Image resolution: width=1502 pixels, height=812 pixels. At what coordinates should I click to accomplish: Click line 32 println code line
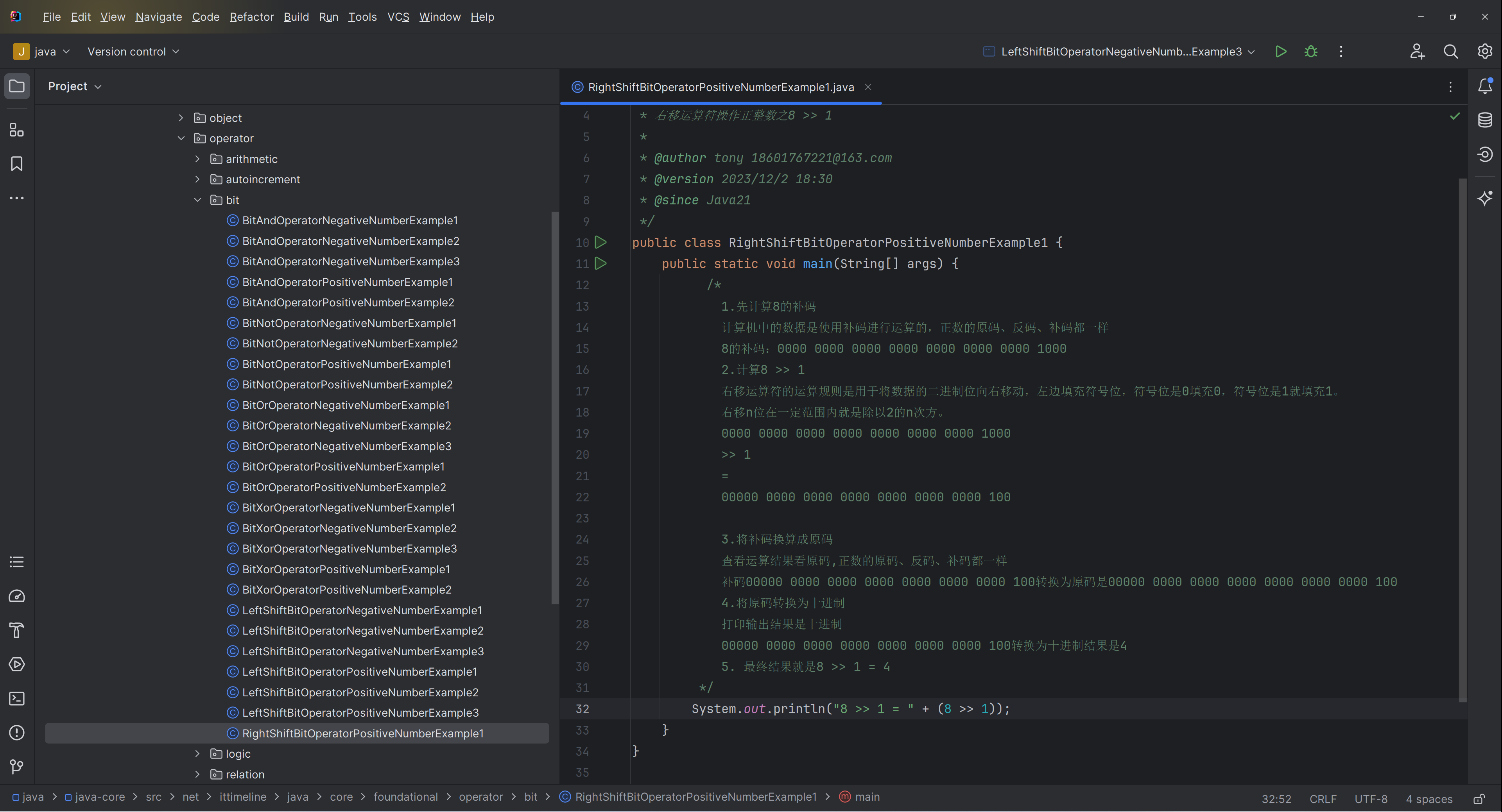(x=850, y=709)
